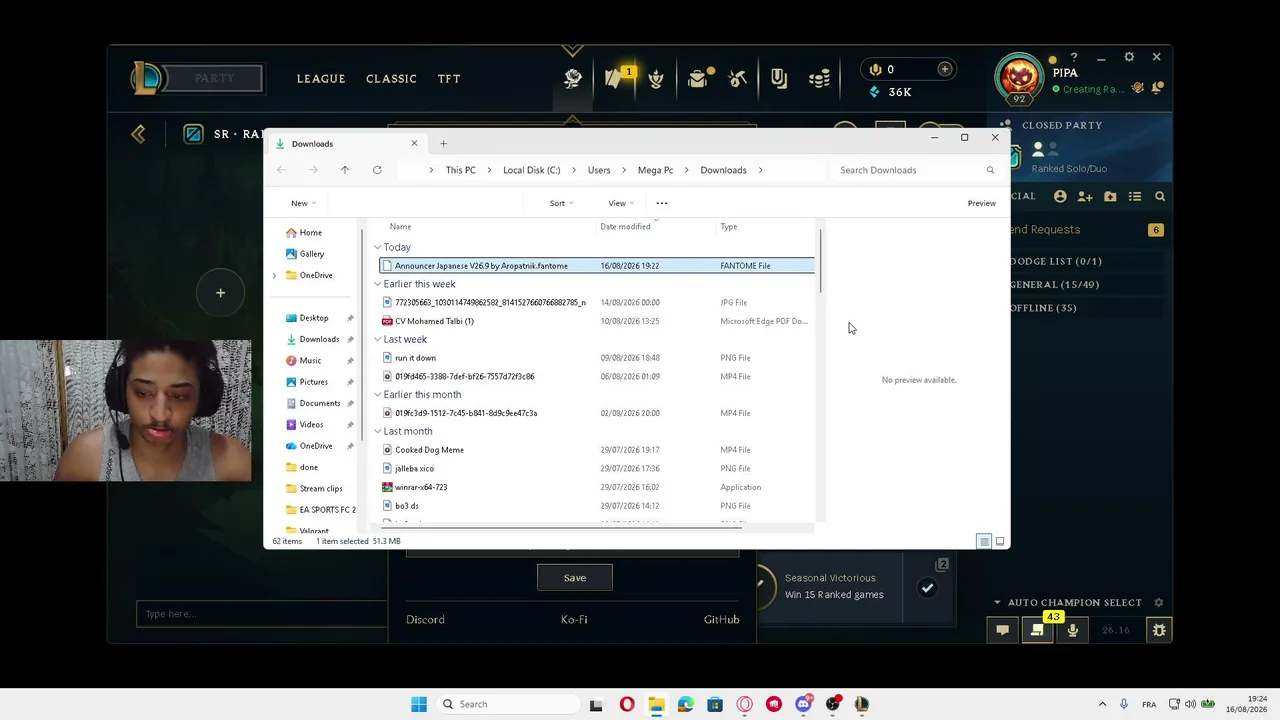This screenshot has width=1280, height=720.
Task: Go up one folder level
Action: [x=345, y=170]
